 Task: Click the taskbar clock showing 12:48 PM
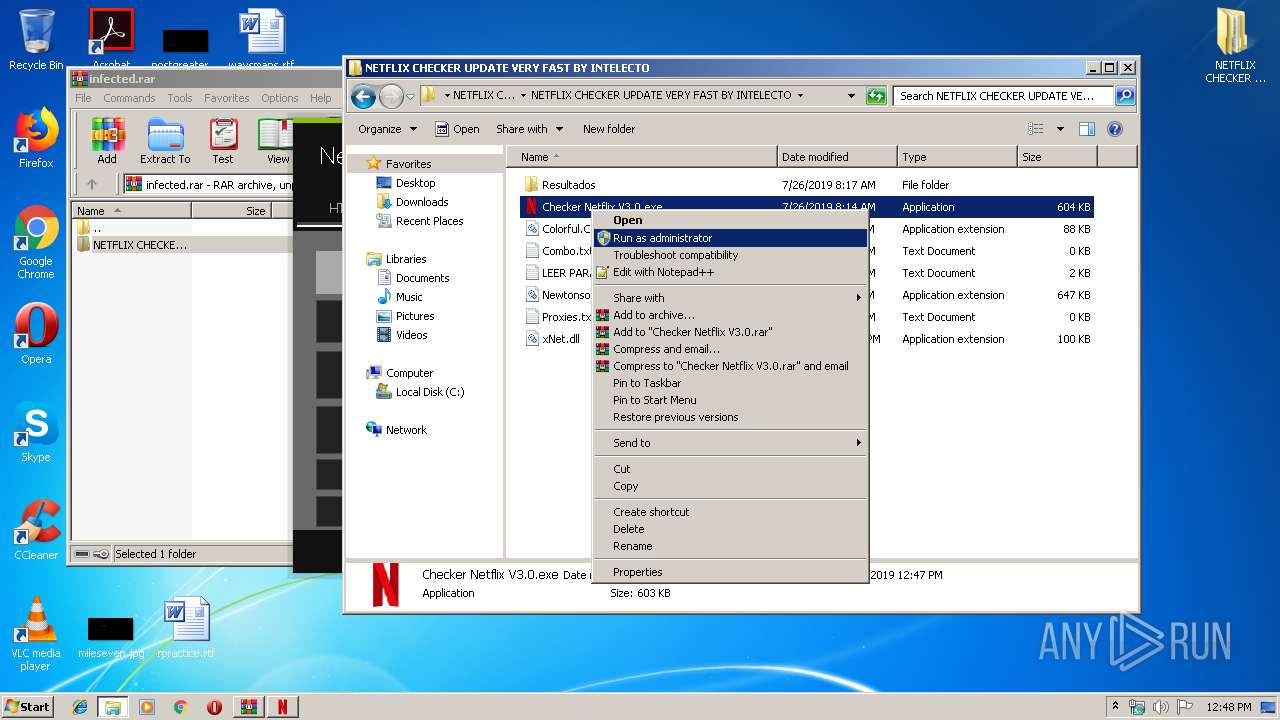(x=1229, y=707)
